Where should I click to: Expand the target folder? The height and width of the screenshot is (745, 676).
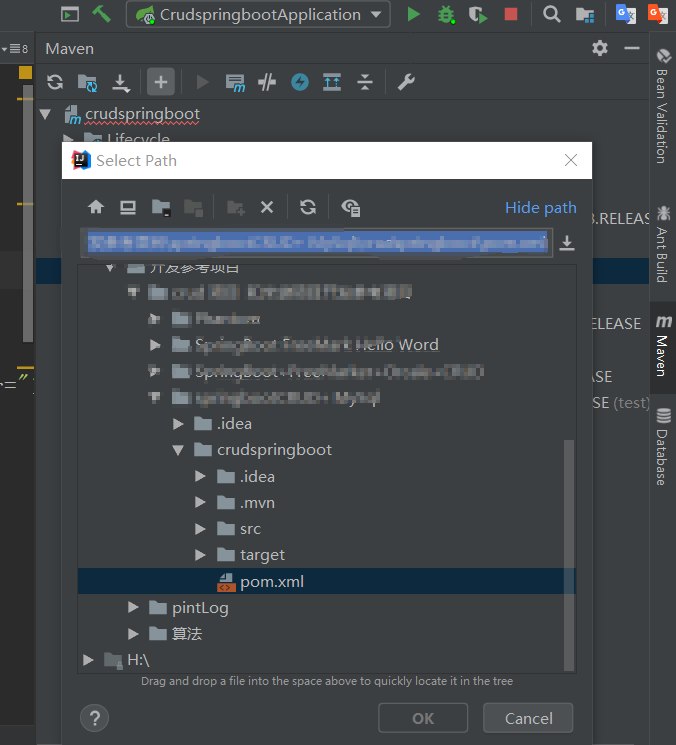coord(200,555)
